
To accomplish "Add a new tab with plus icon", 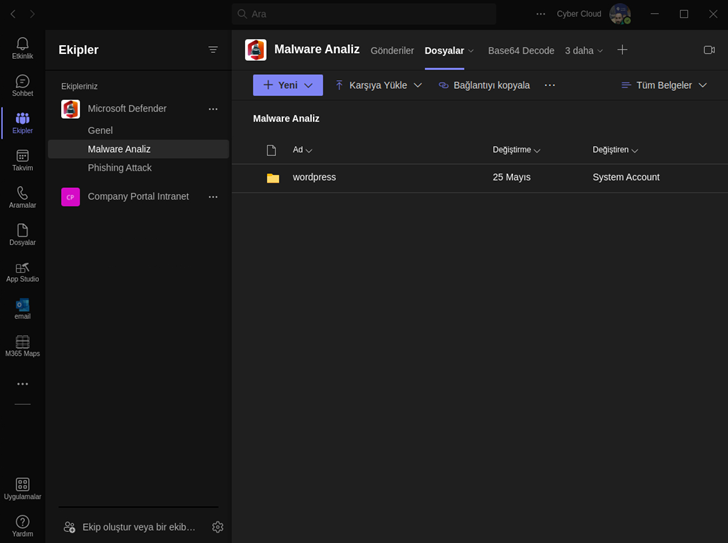I will [622, 50].
